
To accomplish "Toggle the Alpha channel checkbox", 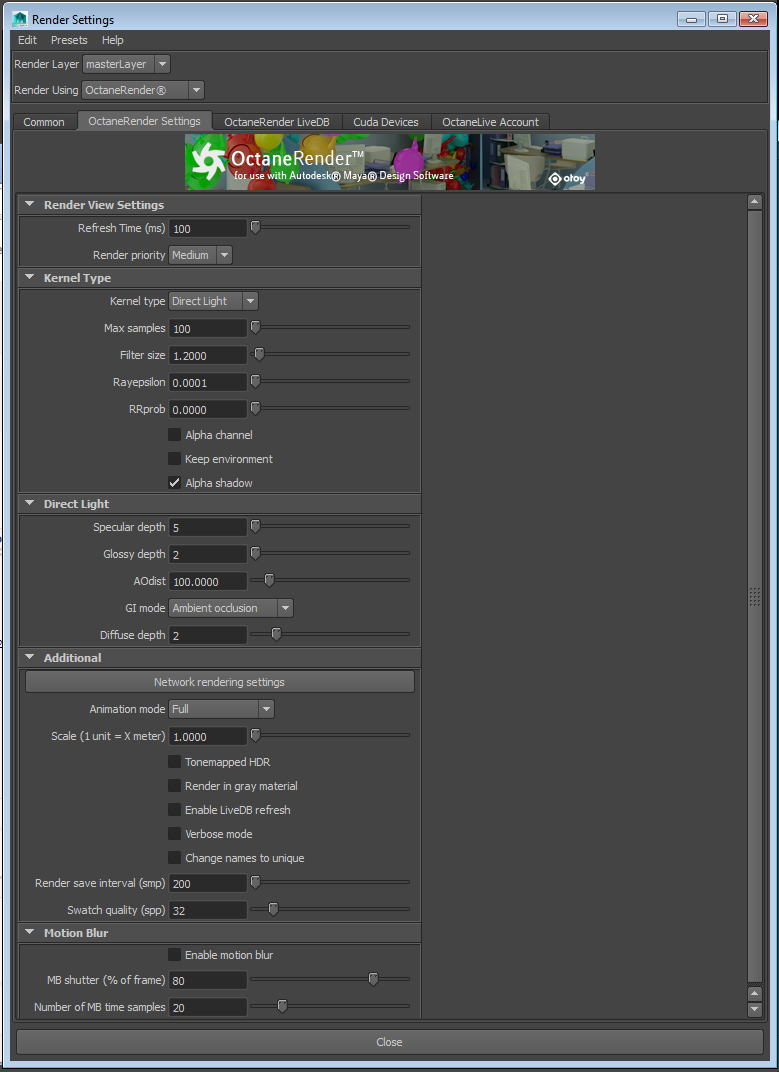I will (174, 435).
